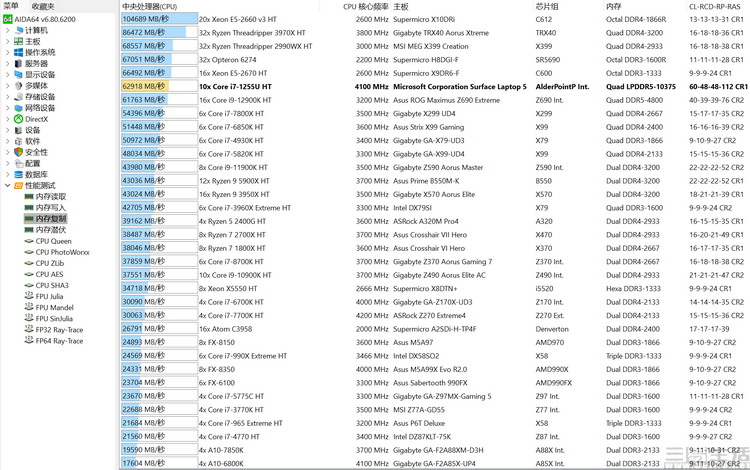
Task: Select the 104689 MB/秒 result bar
Action: click(159, 19)
